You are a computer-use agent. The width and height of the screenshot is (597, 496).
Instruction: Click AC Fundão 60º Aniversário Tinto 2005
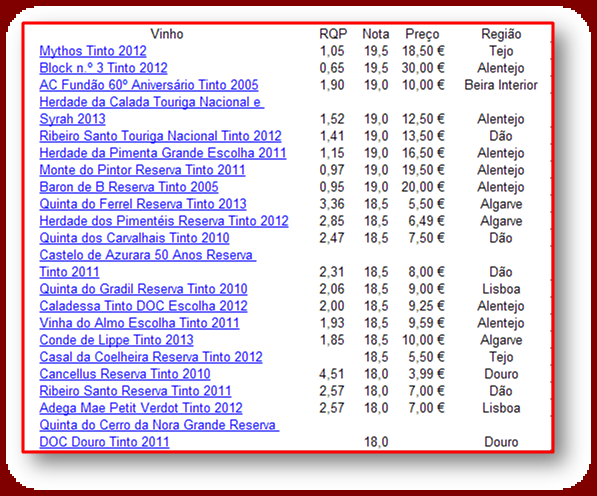149,85
